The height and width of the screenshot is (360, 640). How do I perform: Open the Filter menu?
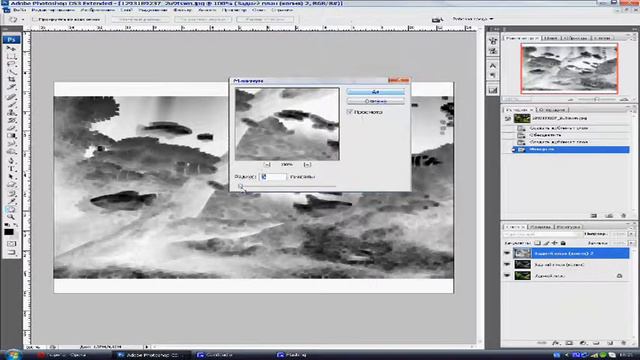coord(182,10)
